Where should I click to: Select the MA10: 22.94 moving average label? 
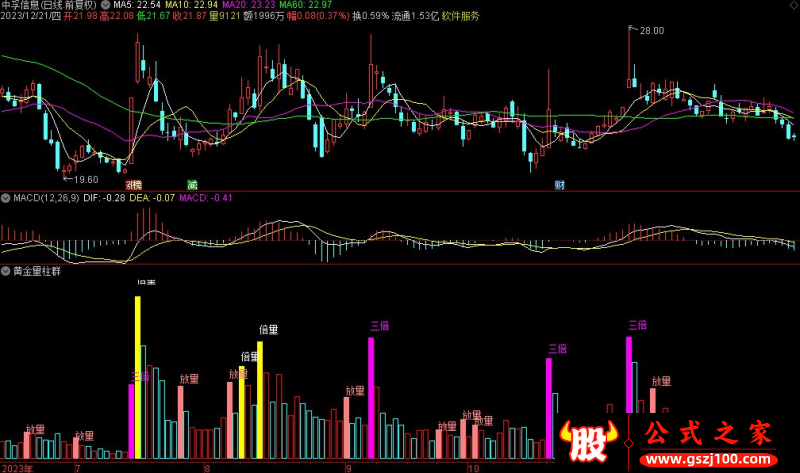(191, 5)
